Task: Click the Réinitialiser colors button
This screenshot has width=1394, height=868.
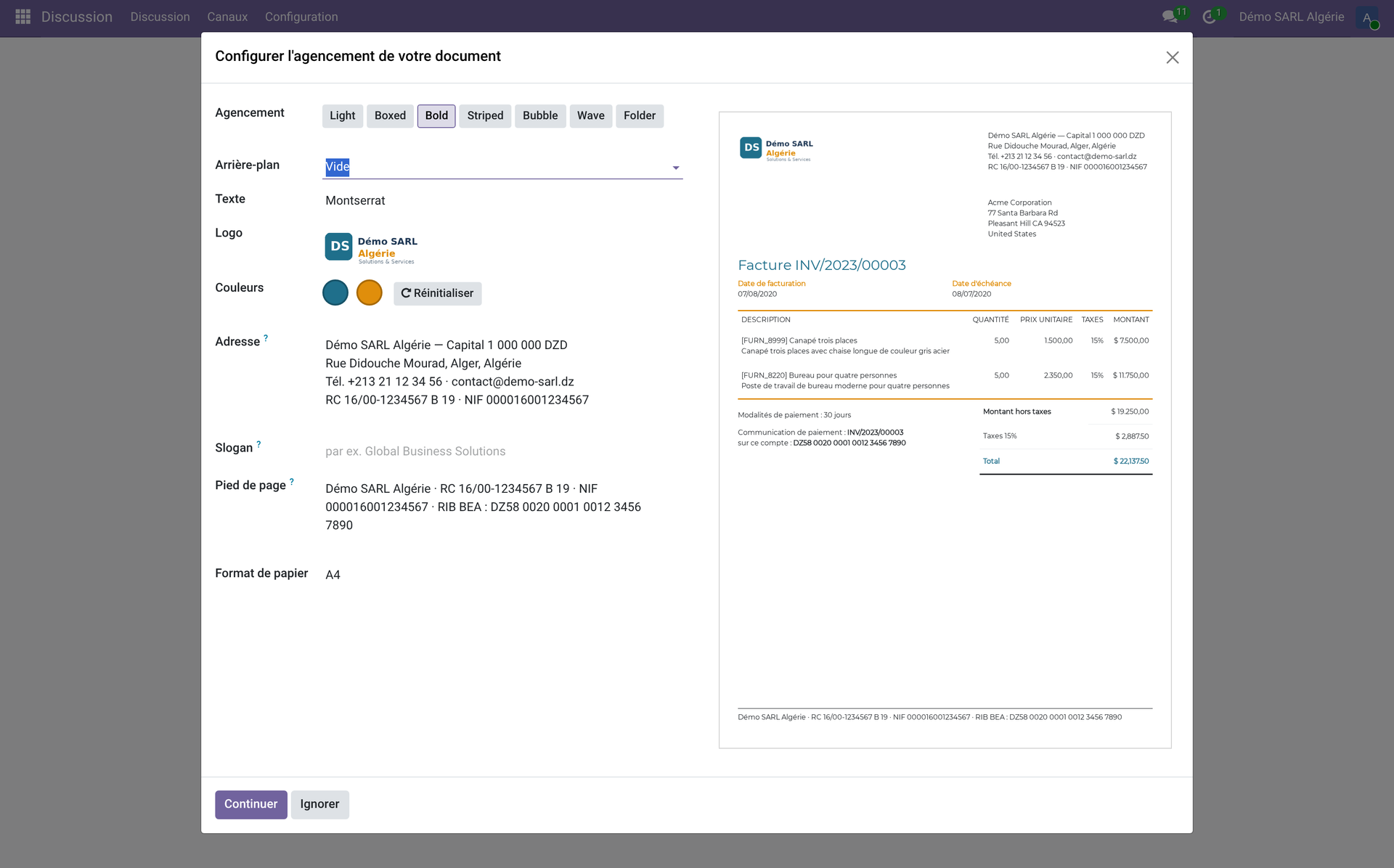Action: tap(437, 293)
